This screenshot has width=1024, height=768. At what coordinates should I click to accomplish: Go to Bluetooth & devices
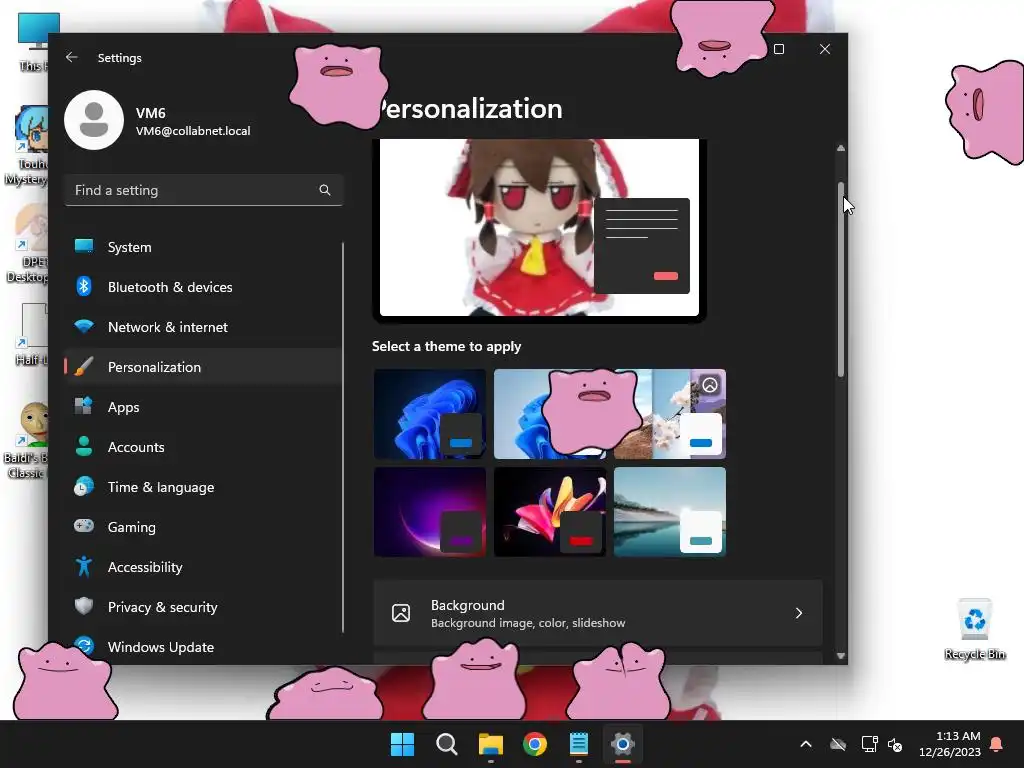click(x=202, y=287)
